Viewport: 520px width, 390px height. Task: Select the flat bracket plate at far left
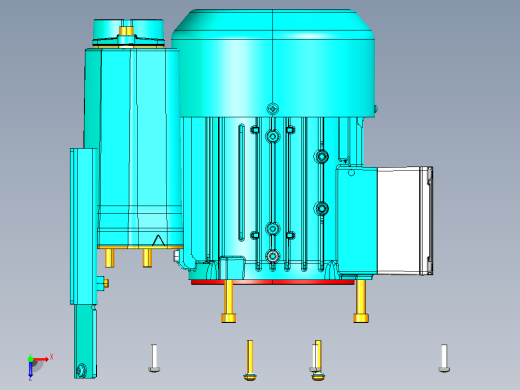pyautogui.click(x=83, y=226)
